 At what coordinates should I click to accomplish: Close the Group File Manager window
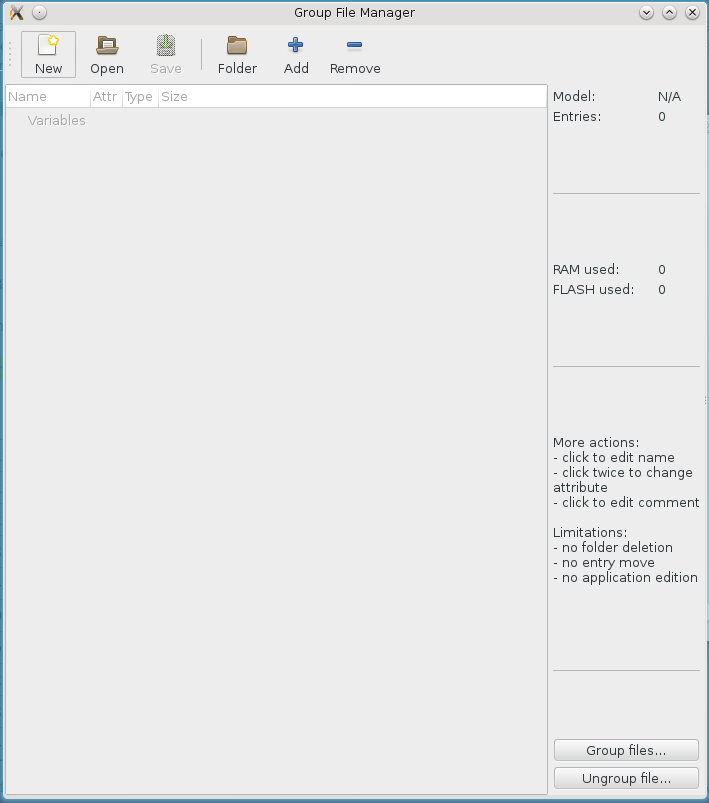(692, 13)
